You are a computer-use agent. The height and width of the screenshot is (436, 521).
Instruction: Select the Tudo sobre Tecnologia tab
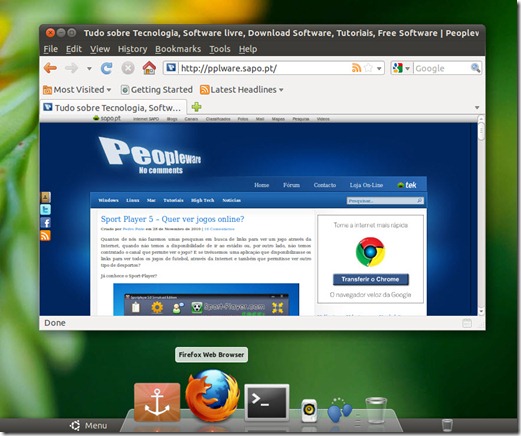113,108
